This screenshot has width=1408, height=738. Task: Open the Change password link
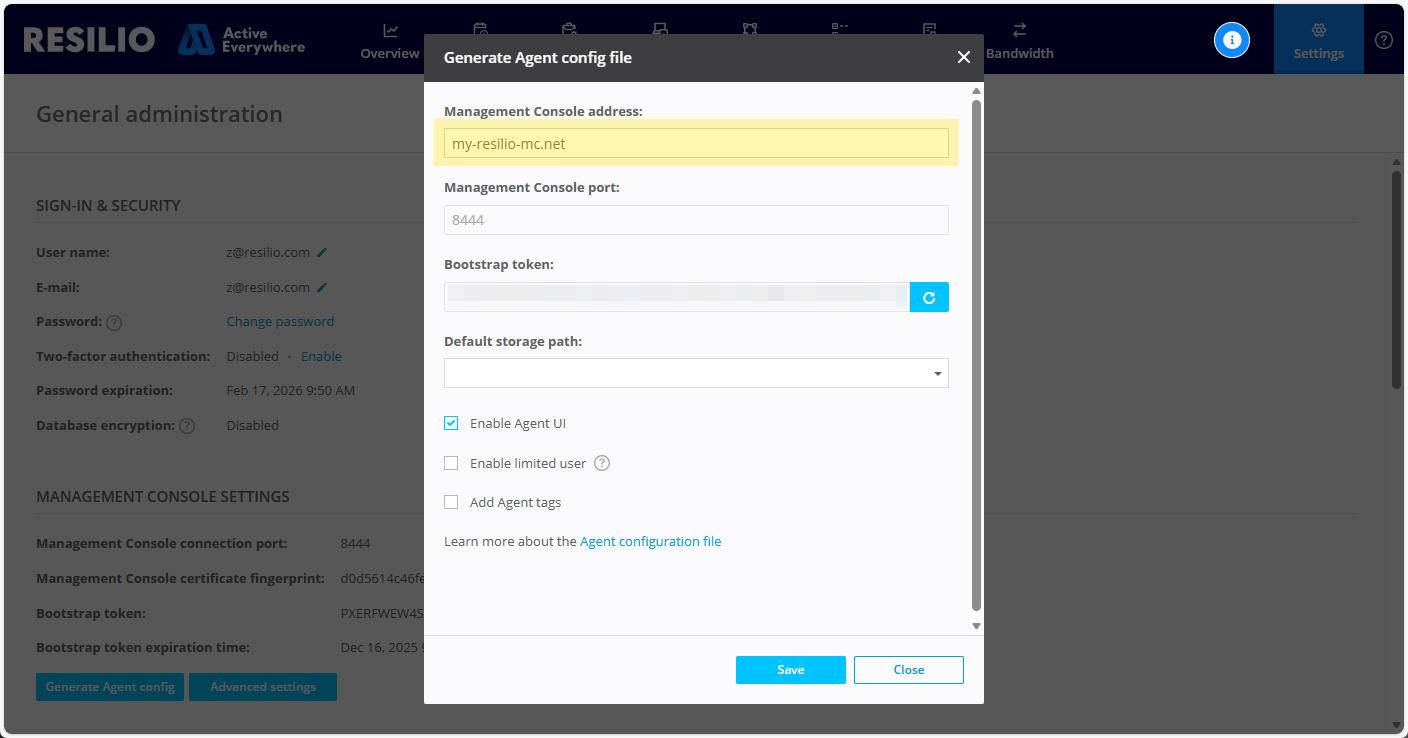click(280, 322)
